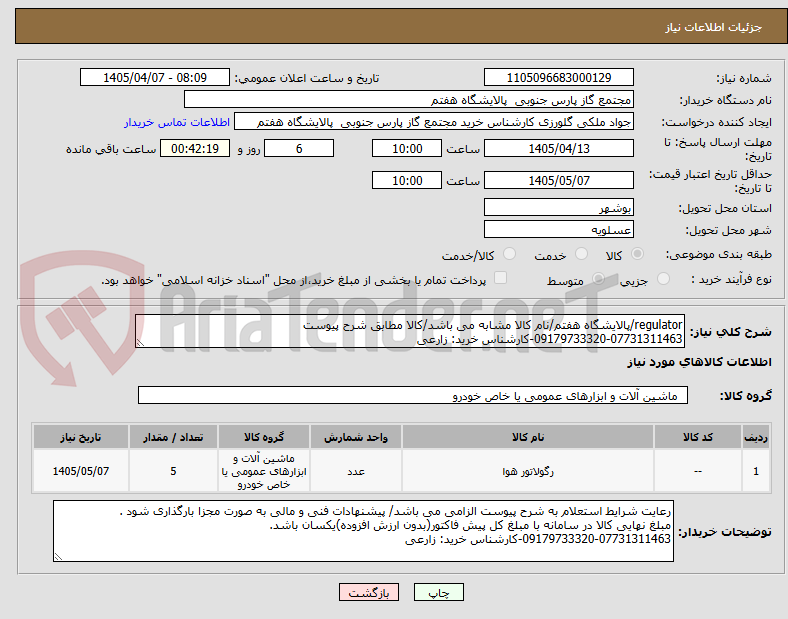Viewport: 788px width, 619px height.
Task: Click the اطلاعات کالاهای مورد نیاز heading
Action: [x=699, y=362]
